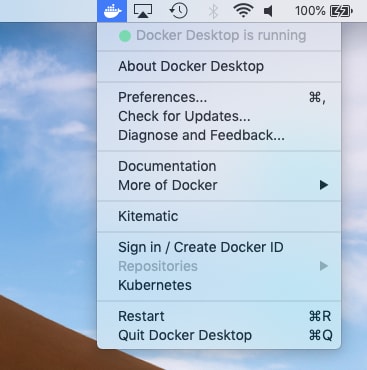Expand the More of Docker submenu
Screen dimensions: 367x370
pos(219,185)
